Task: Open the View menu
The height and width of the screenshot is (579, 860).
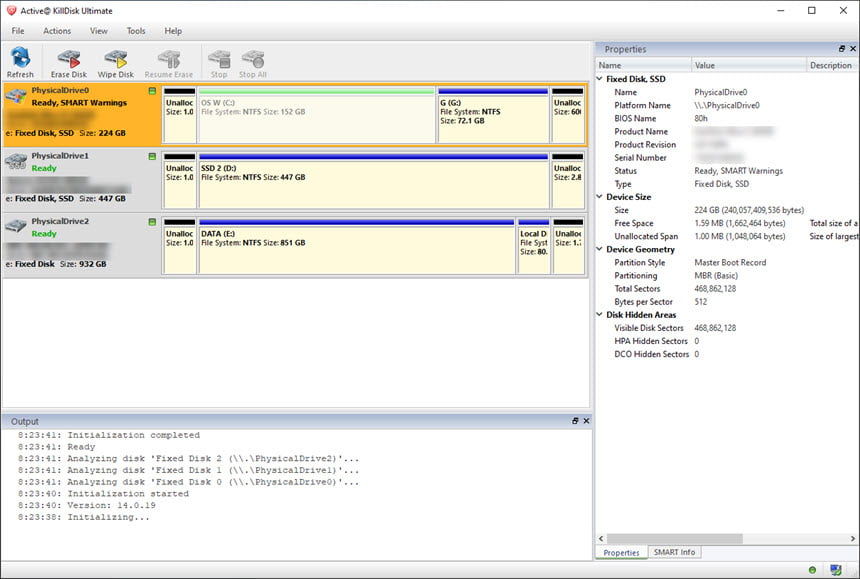Action: click(99, 31)
